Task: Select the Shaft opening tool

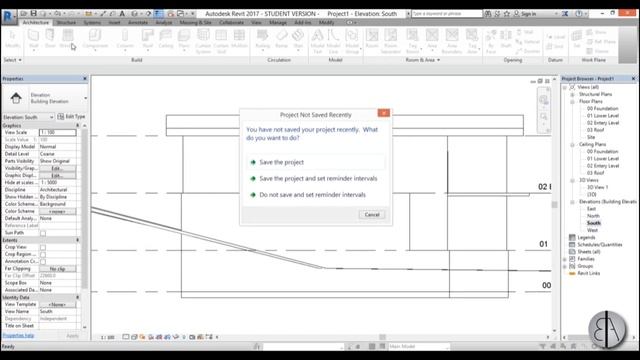Action: tap(506, 39)
